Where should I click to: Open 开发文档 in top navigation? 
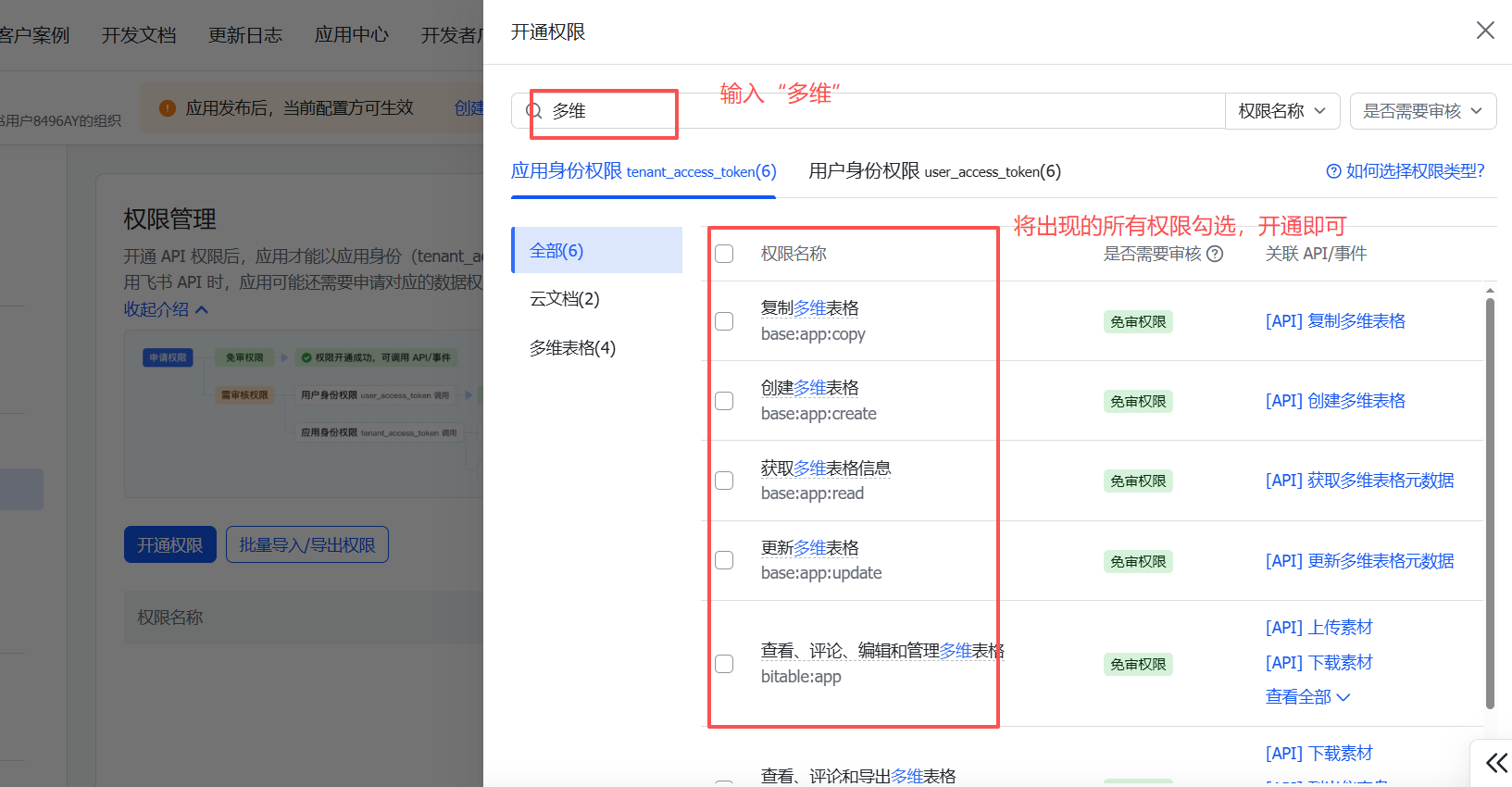139,35
